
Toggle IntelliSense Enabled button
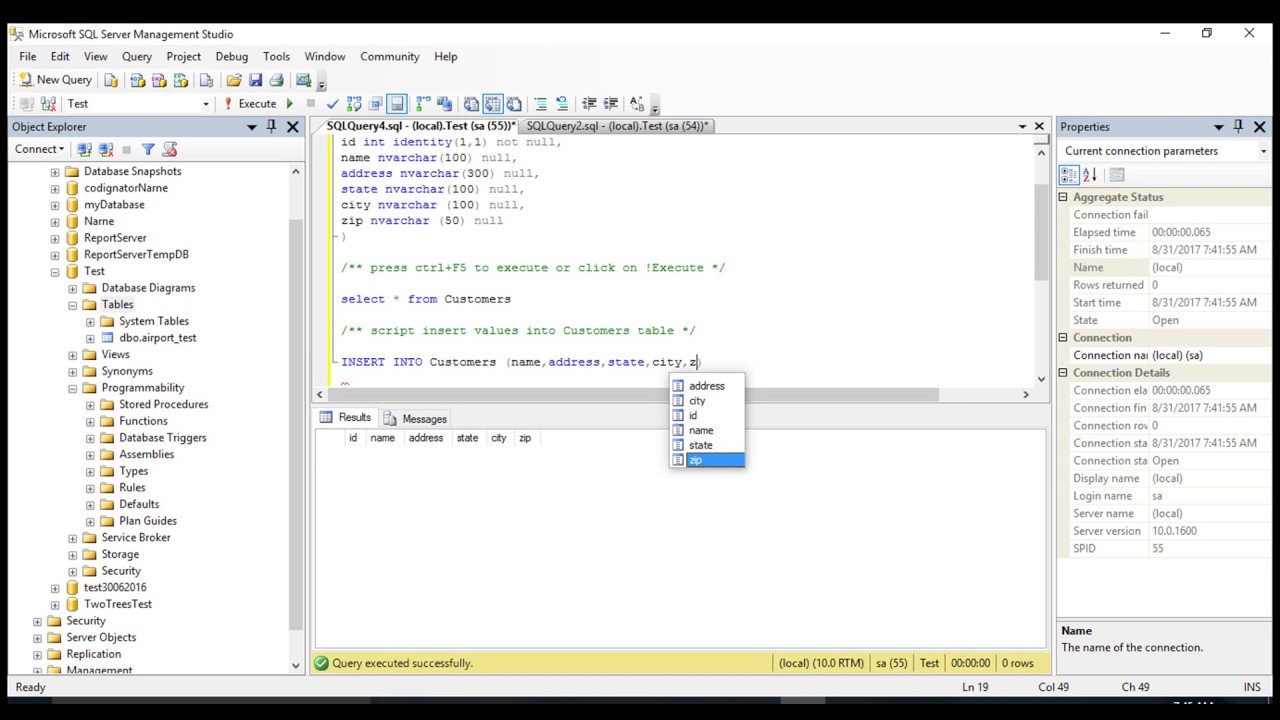[x=397, y=104]
